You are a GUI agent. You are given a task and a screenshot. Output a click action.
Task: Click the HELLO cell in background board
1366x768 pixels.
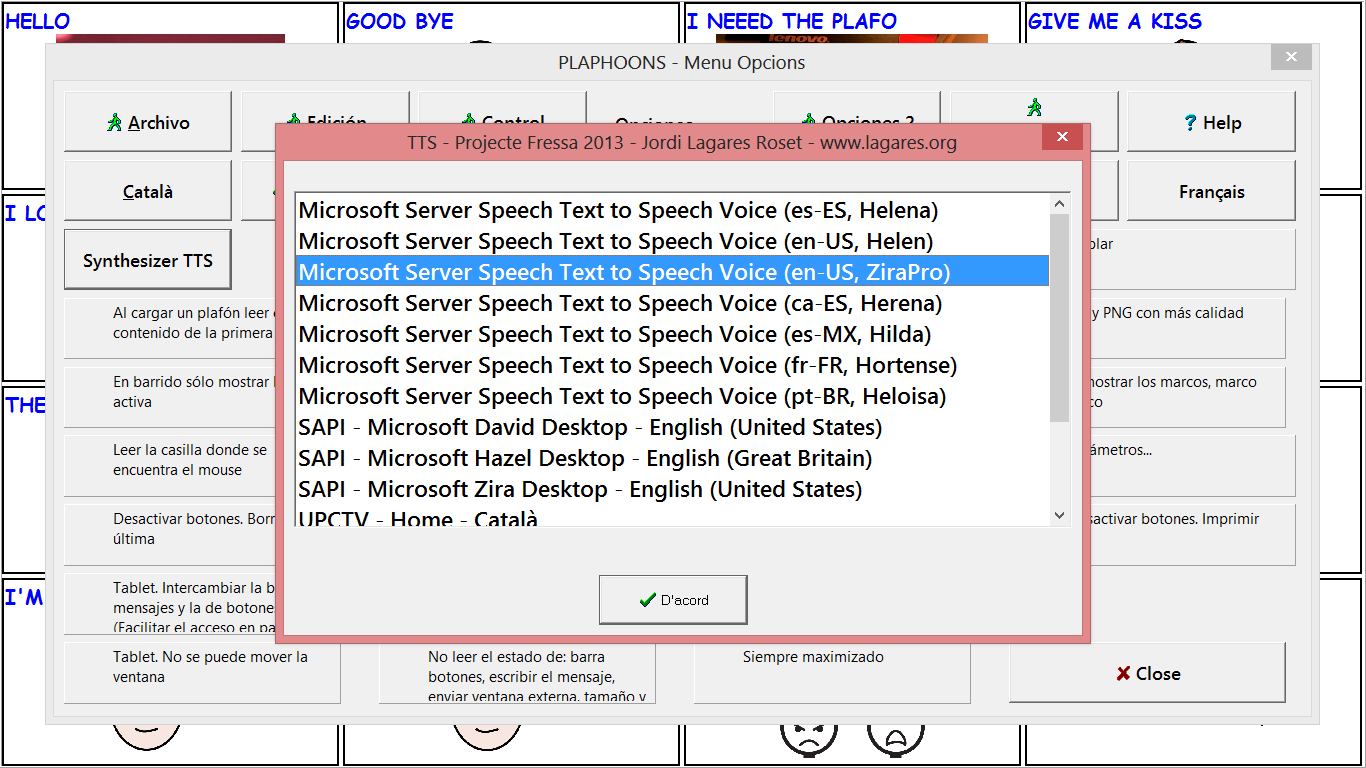click(170, 22)
